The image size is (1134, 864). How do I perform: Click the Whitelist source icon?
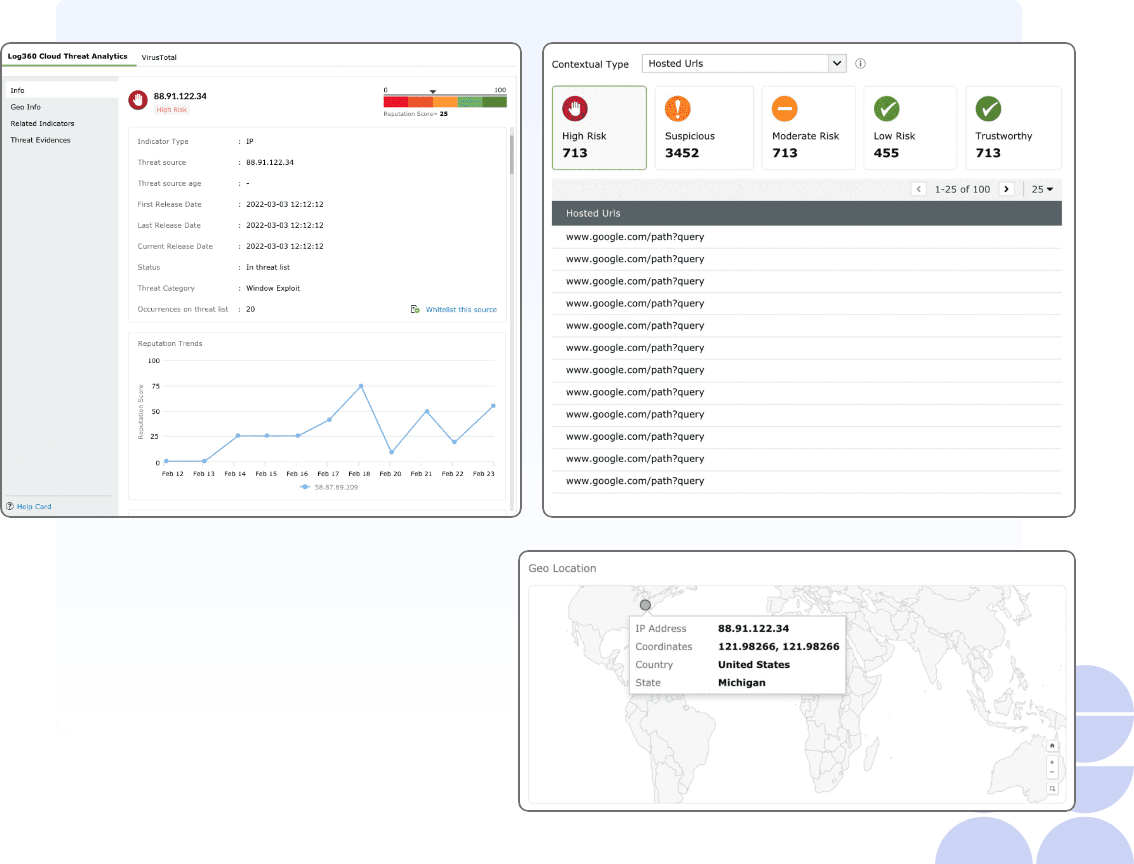tap(415, 309)
